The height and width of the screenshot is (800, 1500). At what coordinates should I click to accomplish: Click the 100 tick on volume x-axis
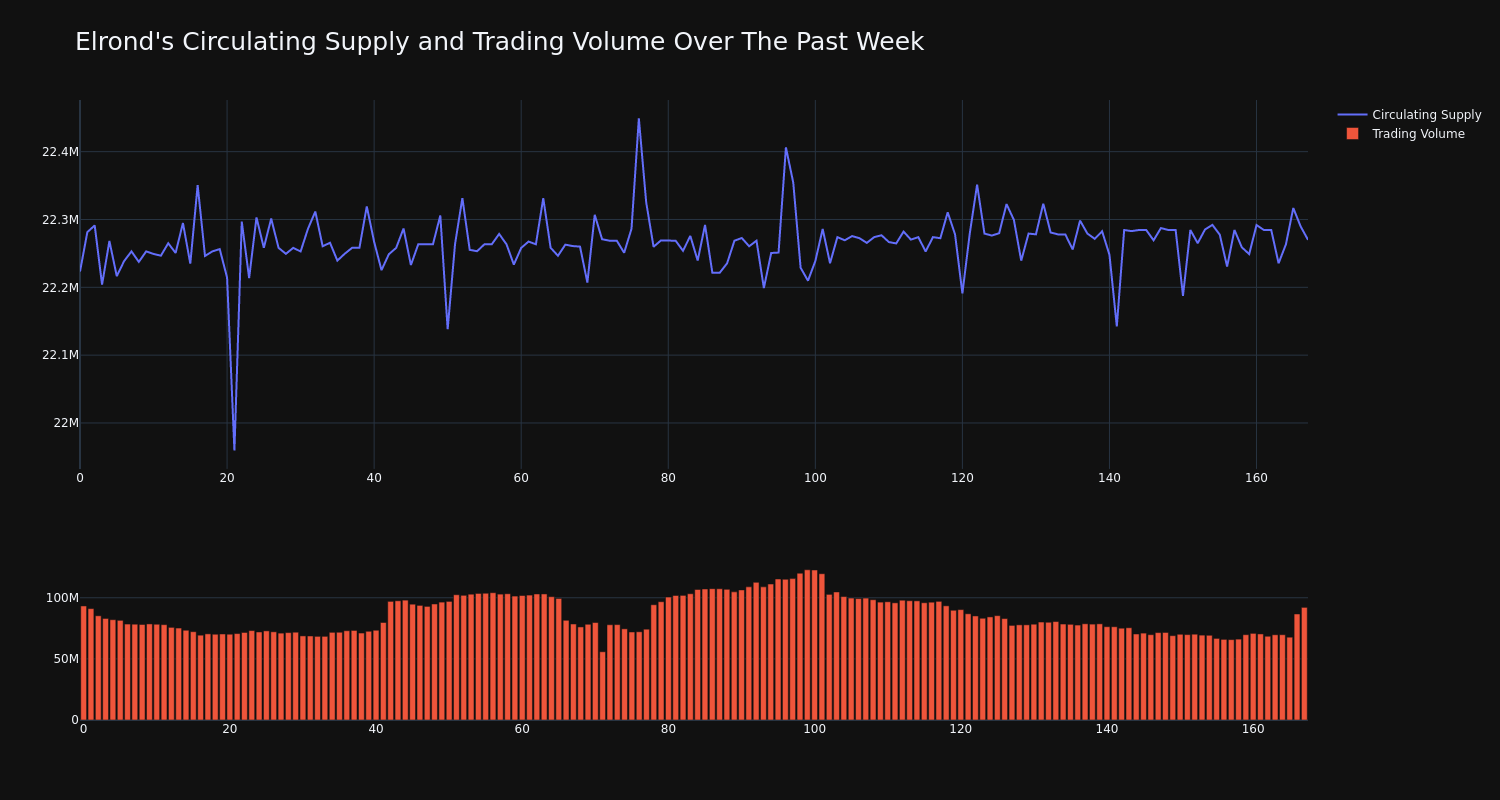pyautogui.click(x=815, y=729)
